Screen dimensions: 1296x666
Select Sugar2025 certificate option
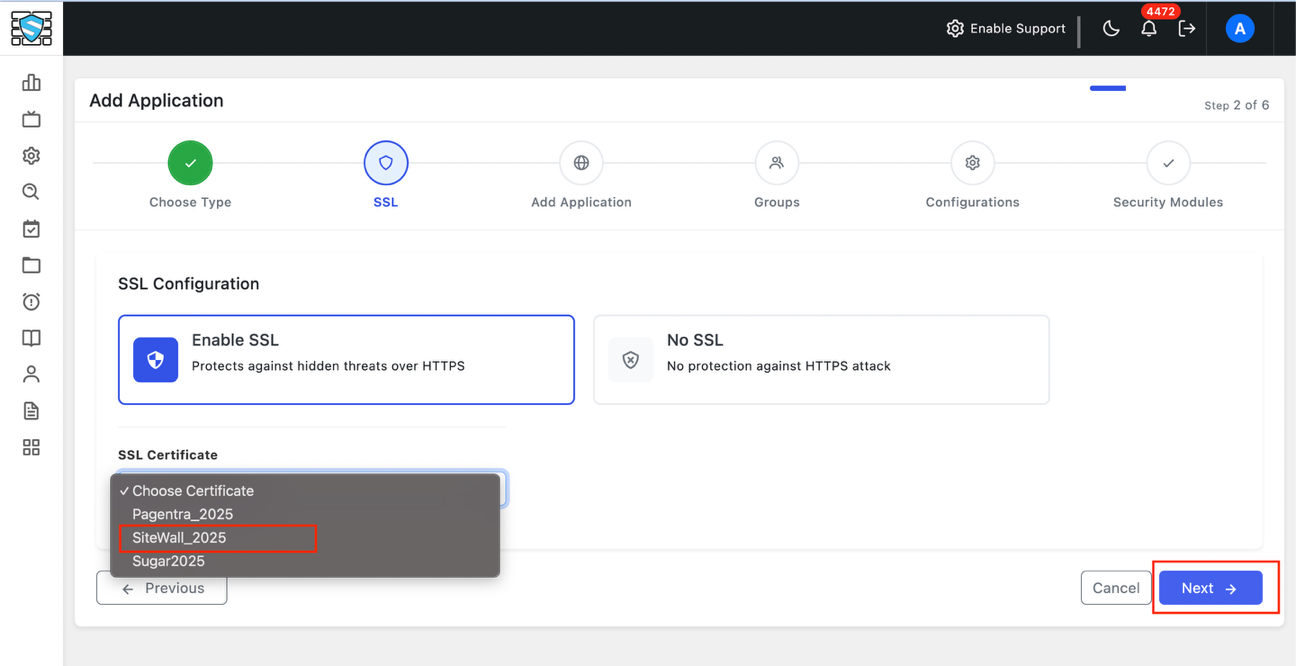[x=169, y=561]
